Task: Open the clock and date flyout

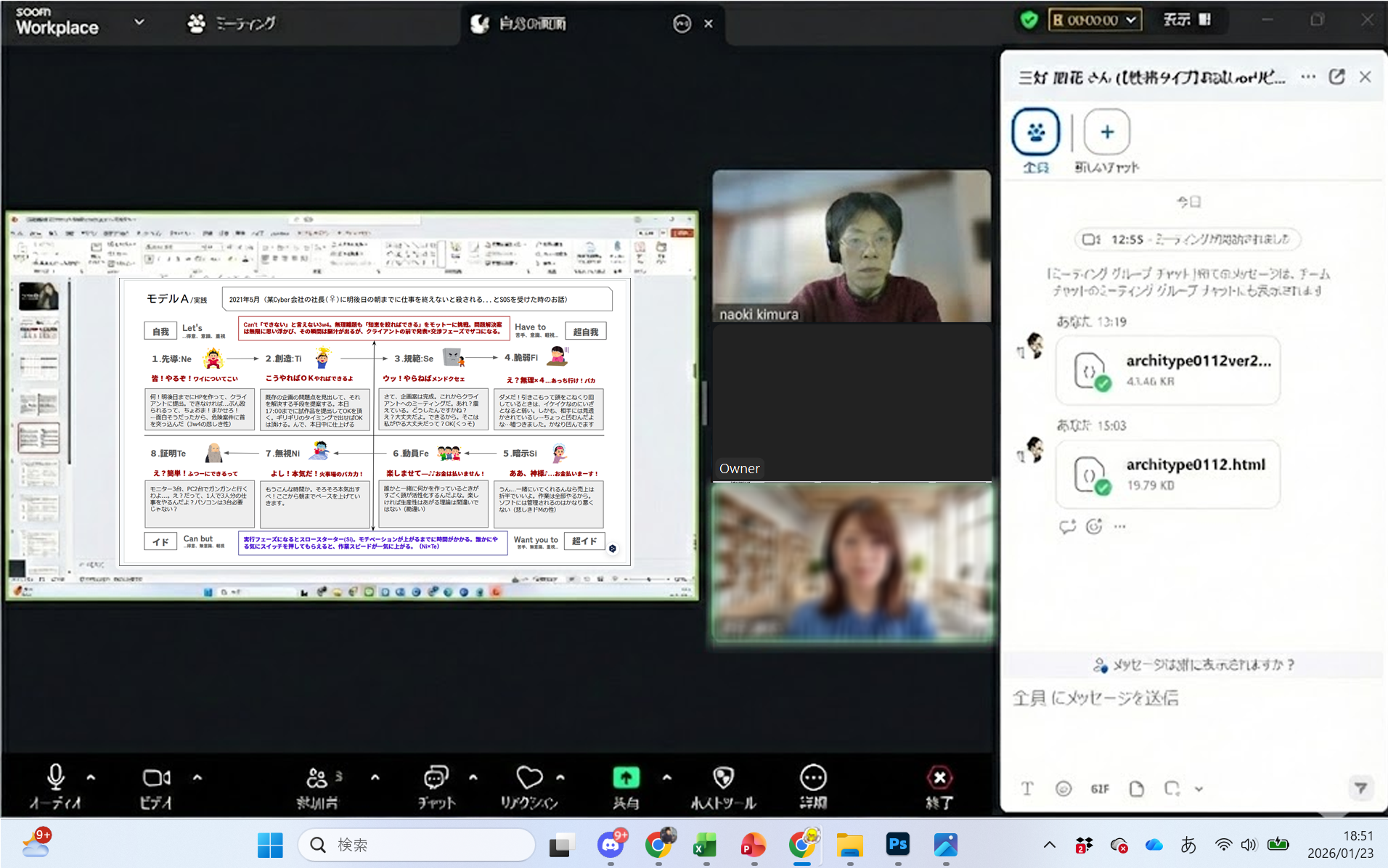Action: (x=1341, y=845)
